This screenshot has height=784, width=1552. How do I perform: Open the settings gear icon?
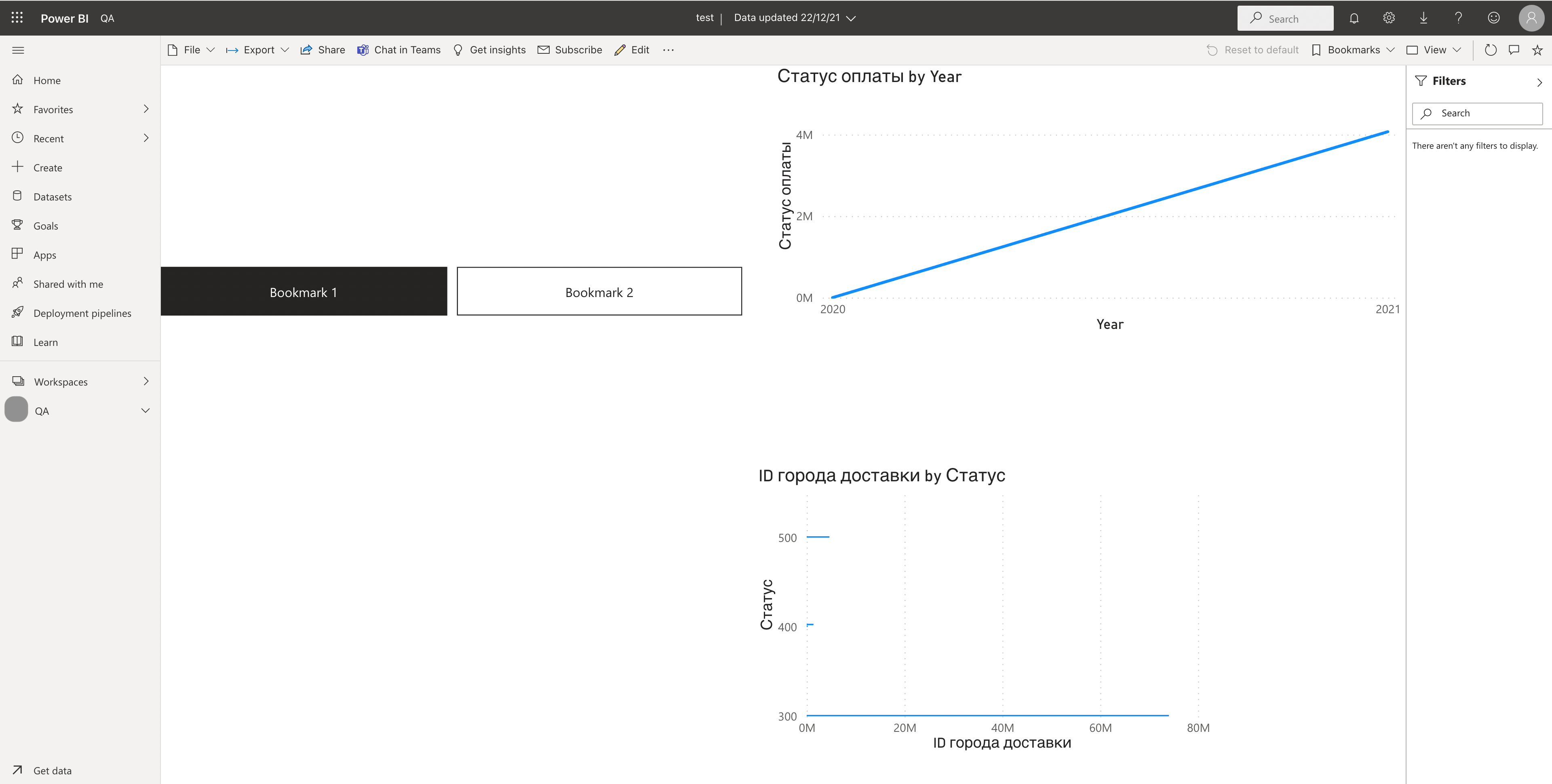click(x=1389, y=18)
